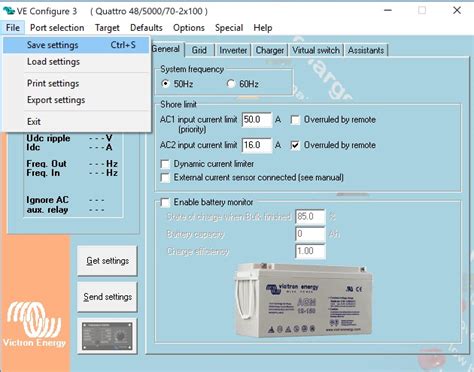This screenshot has height=372, width=474.
Task: Open the Options menu
Action: pos(189,28)
